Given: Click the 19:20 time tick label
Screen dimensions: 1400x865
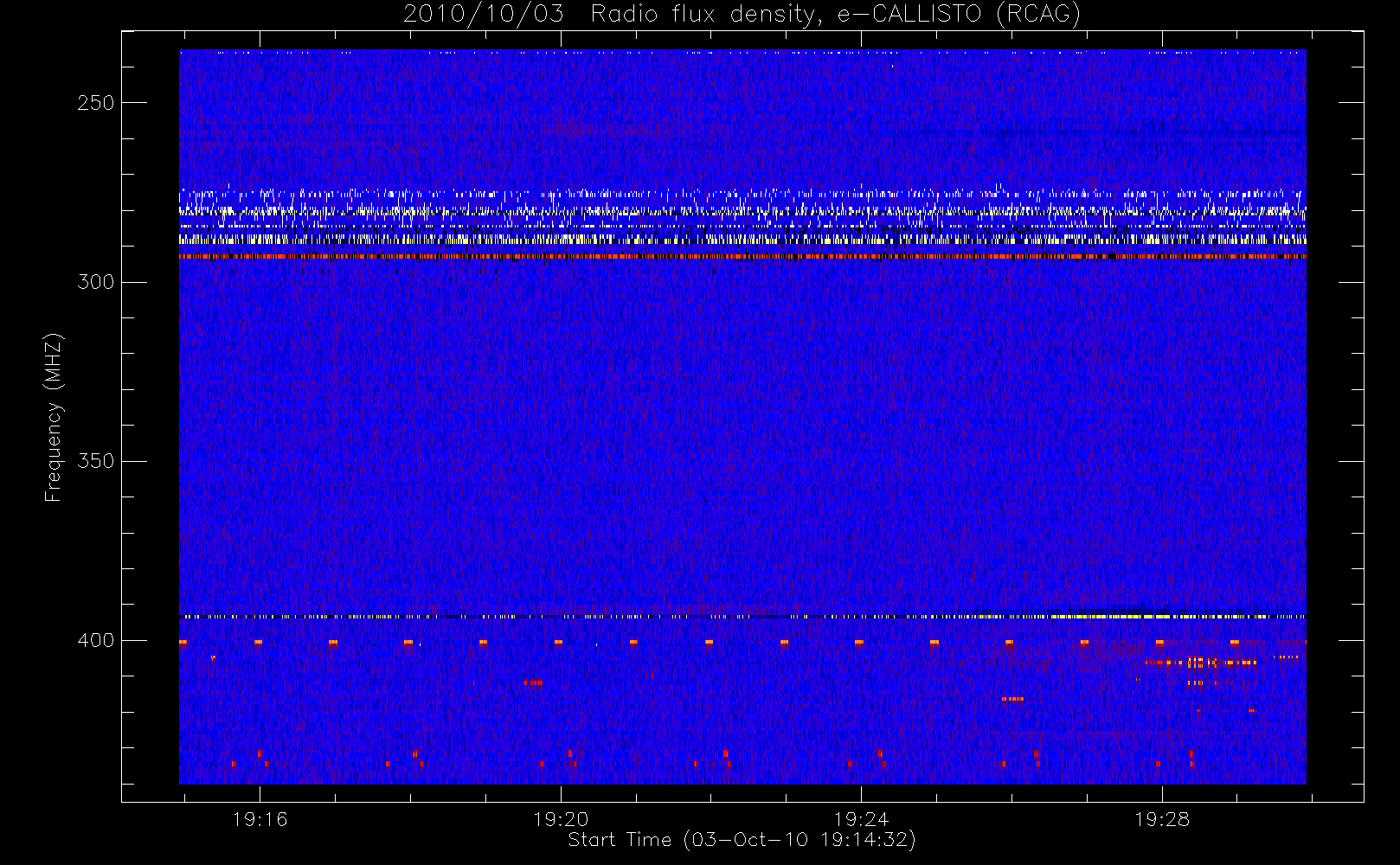Looking at the screenshot, I should tap(561, 819).
